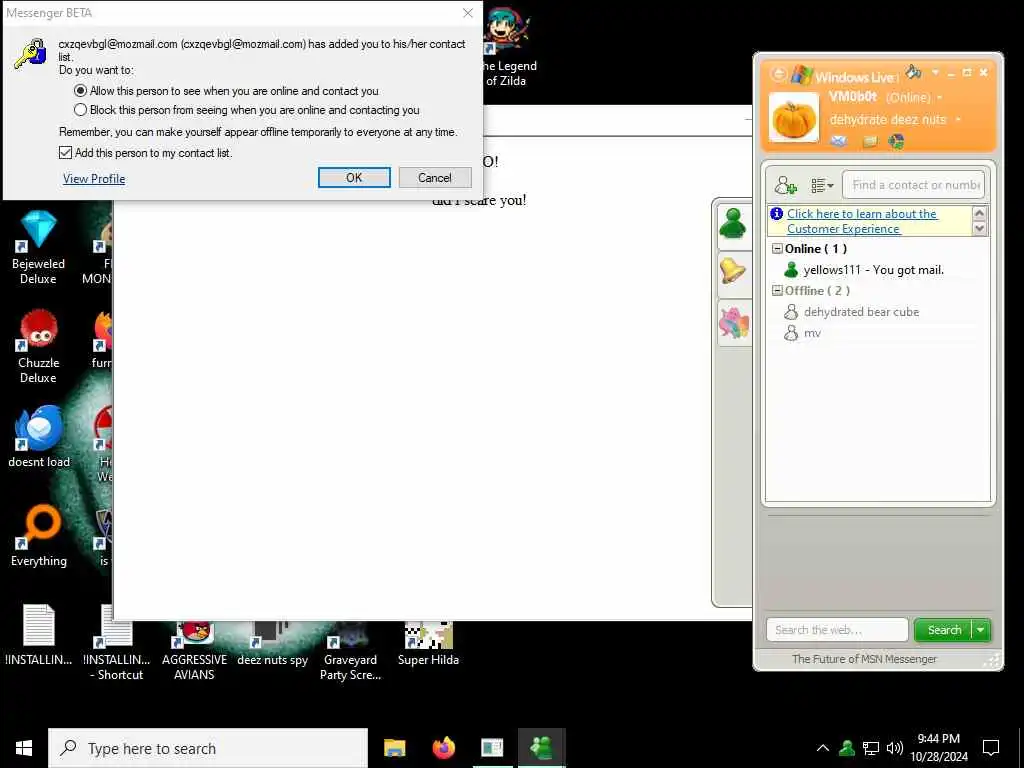
Task: Collapse the Offline ( 2 ) group
Action: point(777,291)
